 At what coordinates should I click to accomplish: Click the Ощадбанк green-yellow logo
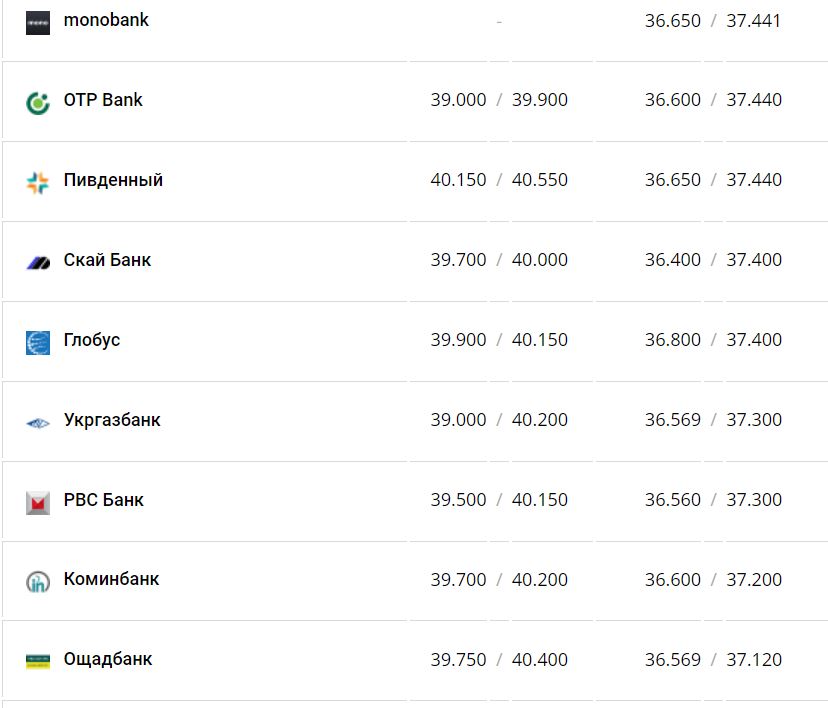pos(38,661)
